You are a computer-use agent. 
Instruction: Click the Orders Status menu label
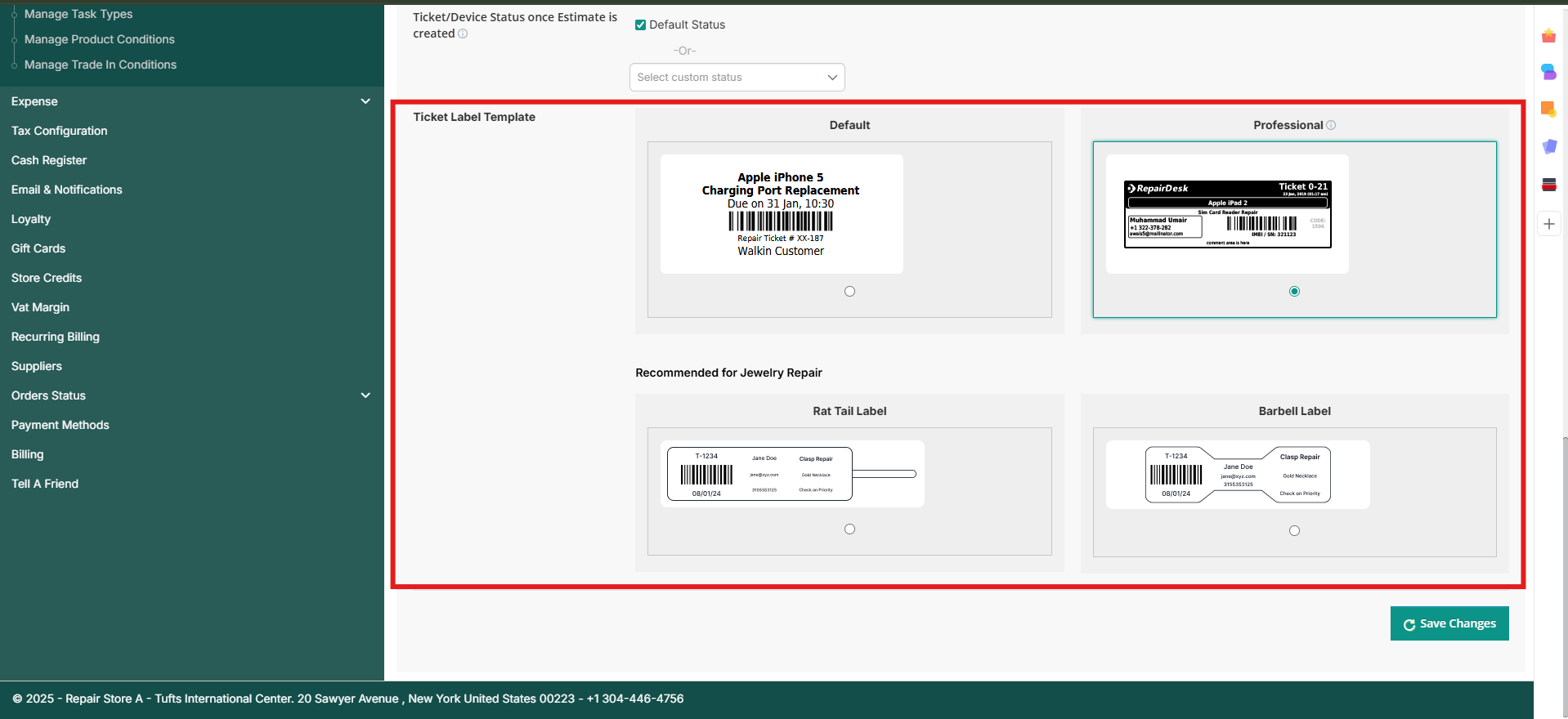pos(48,395)
